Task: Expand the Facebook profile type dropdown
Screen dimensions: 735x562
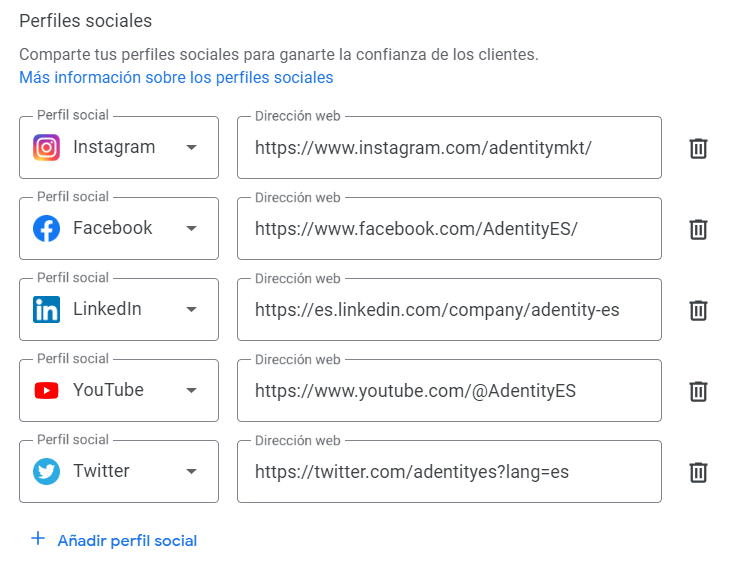Action: pyautogui.click(x=191, y=229)
